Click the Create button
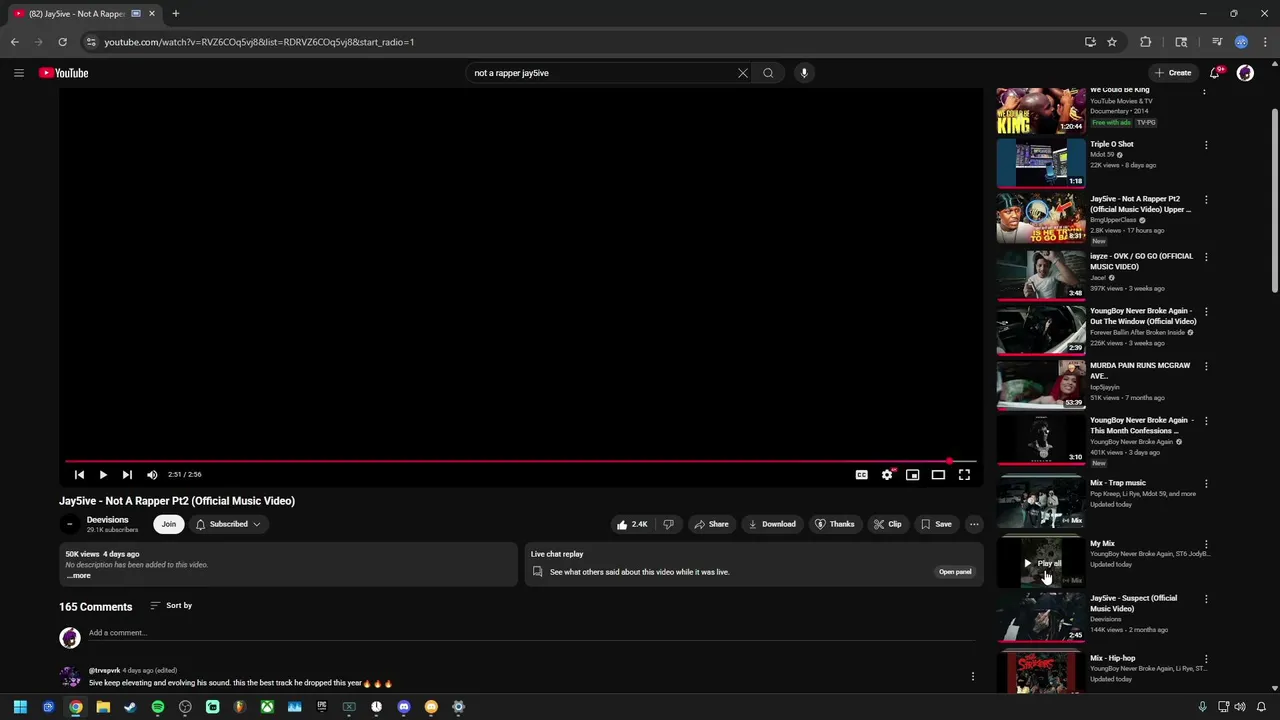Screen dimensions: 1280x720 pyautogui.click(x=1173, y=73)
